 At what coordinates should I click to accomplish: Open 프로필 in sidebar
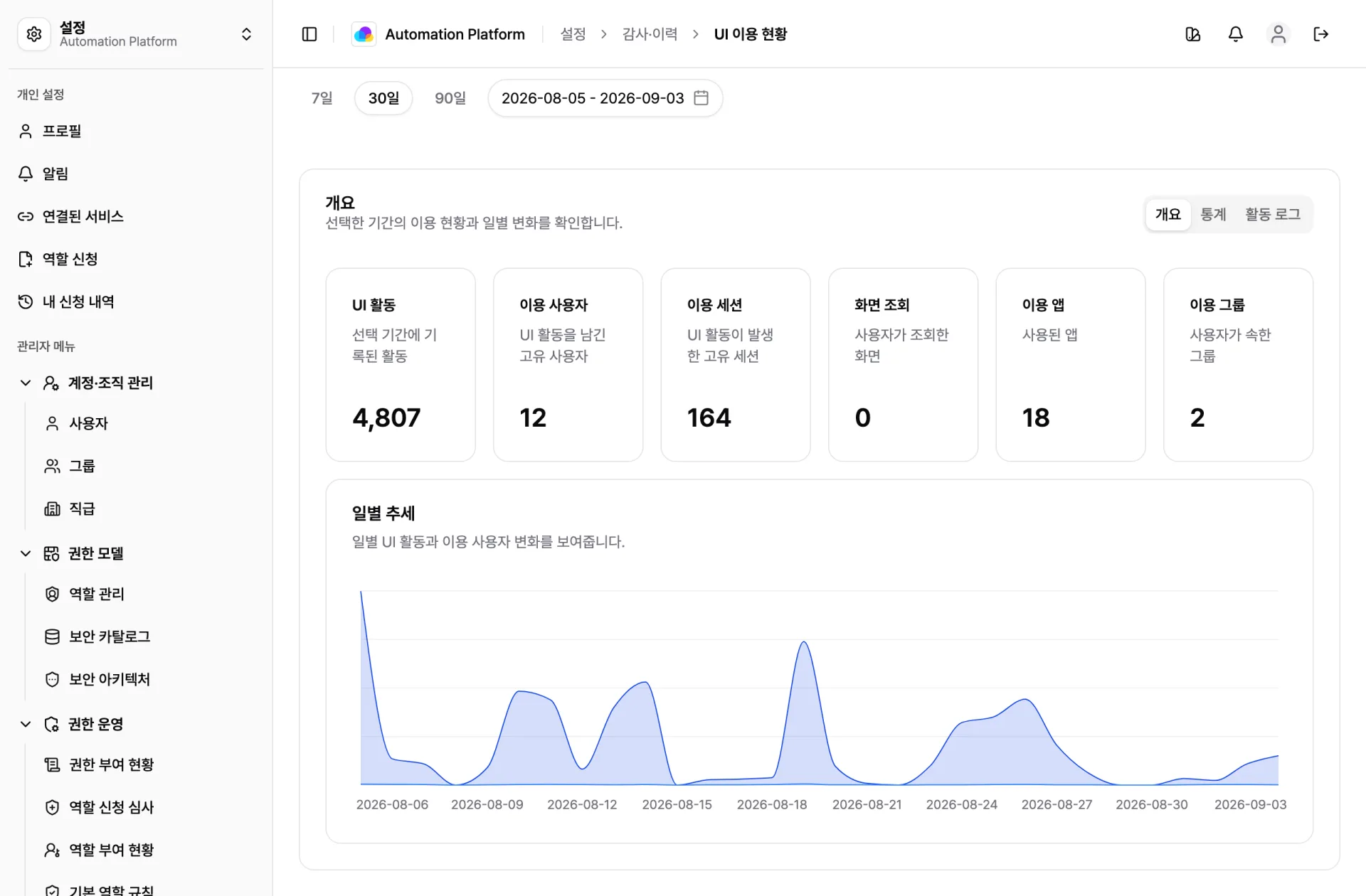coord(137,131)
